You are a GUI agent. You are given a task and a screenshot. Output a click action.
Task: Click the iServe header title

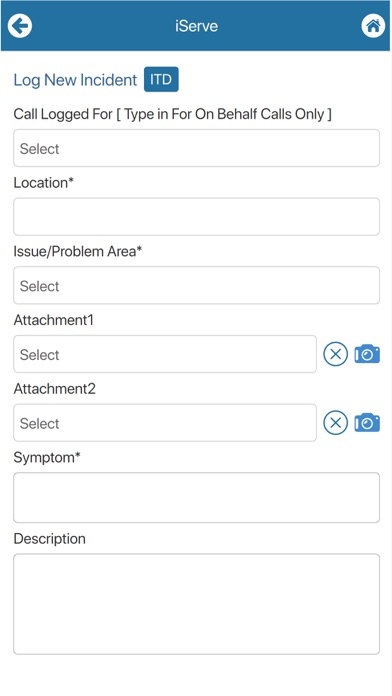coord(196,26)
